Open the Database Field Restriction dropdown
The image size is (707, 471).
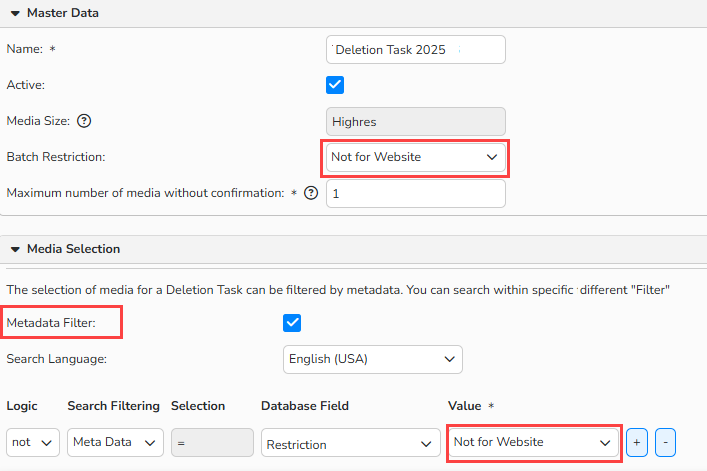pyautogui.click(x=350, y=442)
